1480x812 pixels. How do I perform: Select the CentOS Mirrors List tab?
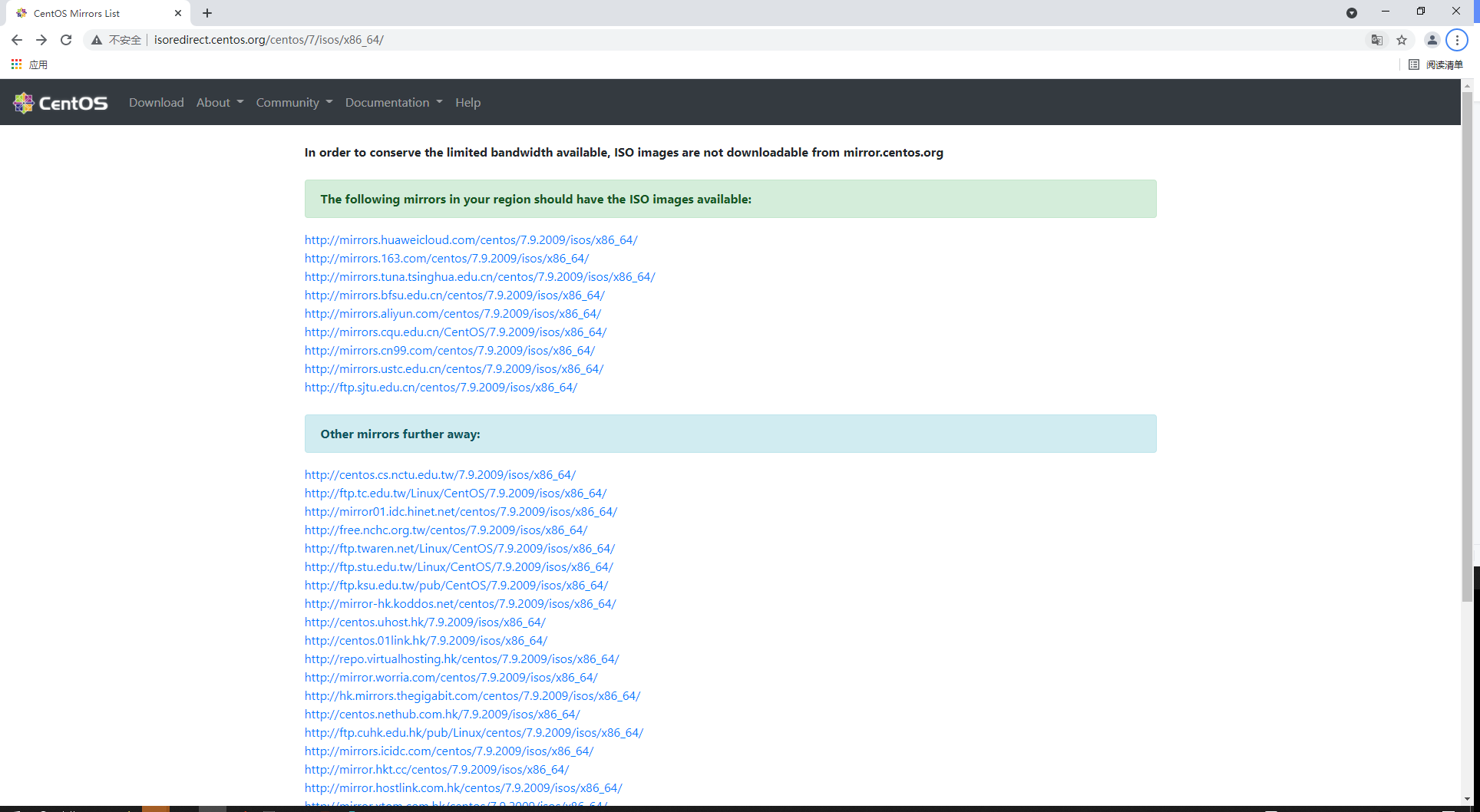pos(98,13)
